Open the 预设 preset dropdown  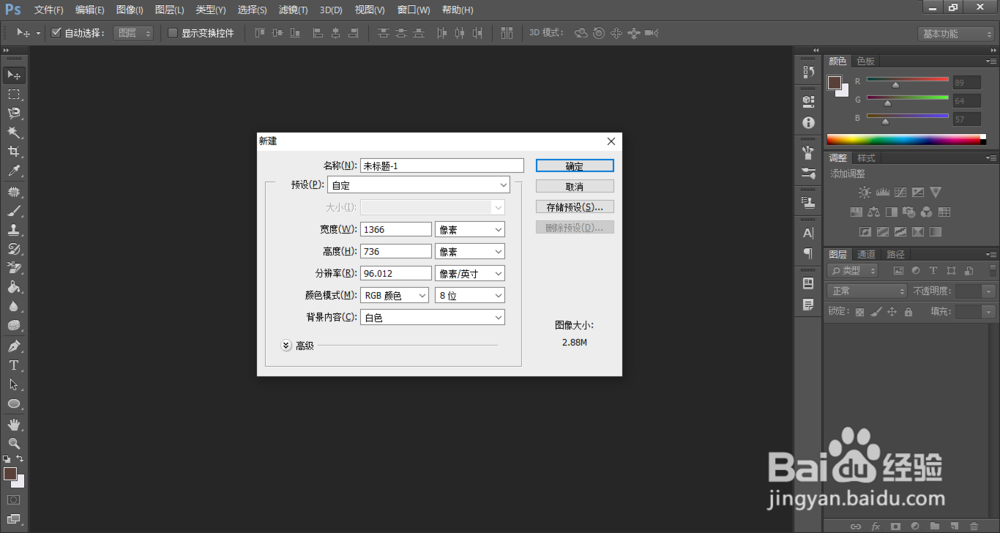pos(418,185)
